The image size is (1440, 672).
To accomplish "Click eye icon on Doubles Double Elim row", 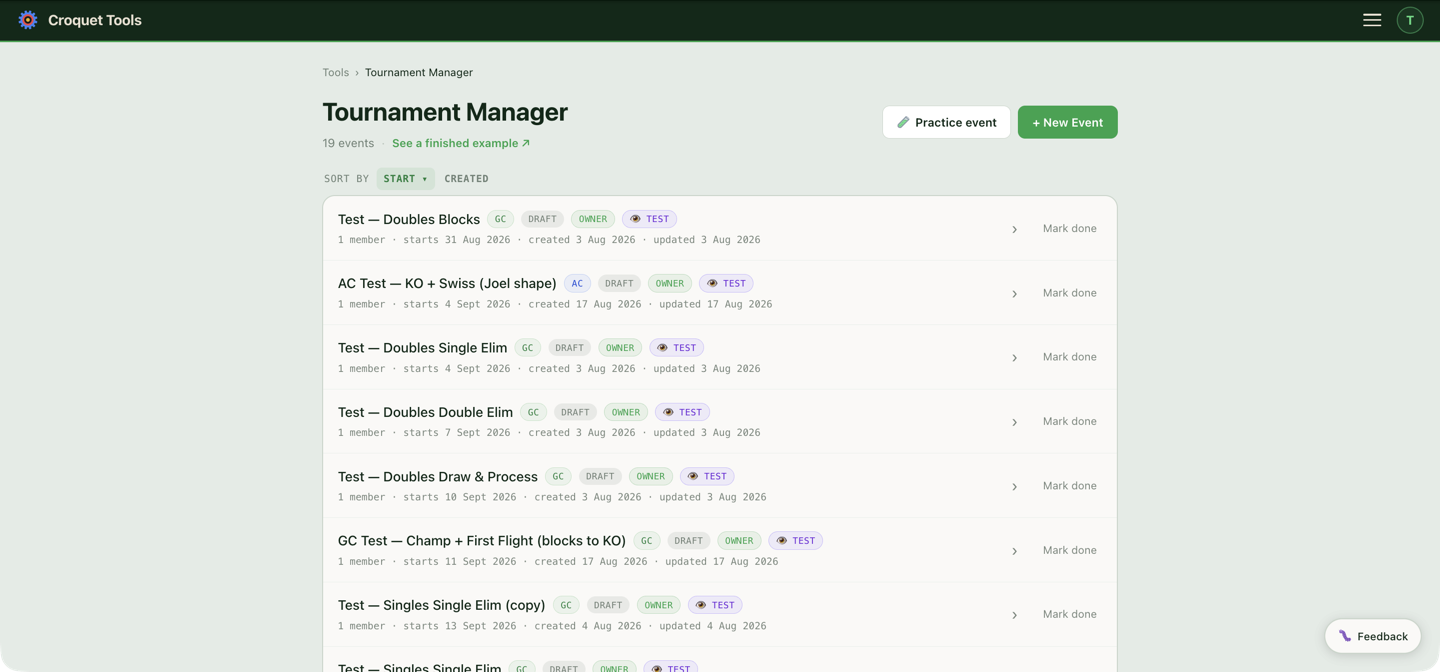I will pyautogui.click(x=668, y=412).
